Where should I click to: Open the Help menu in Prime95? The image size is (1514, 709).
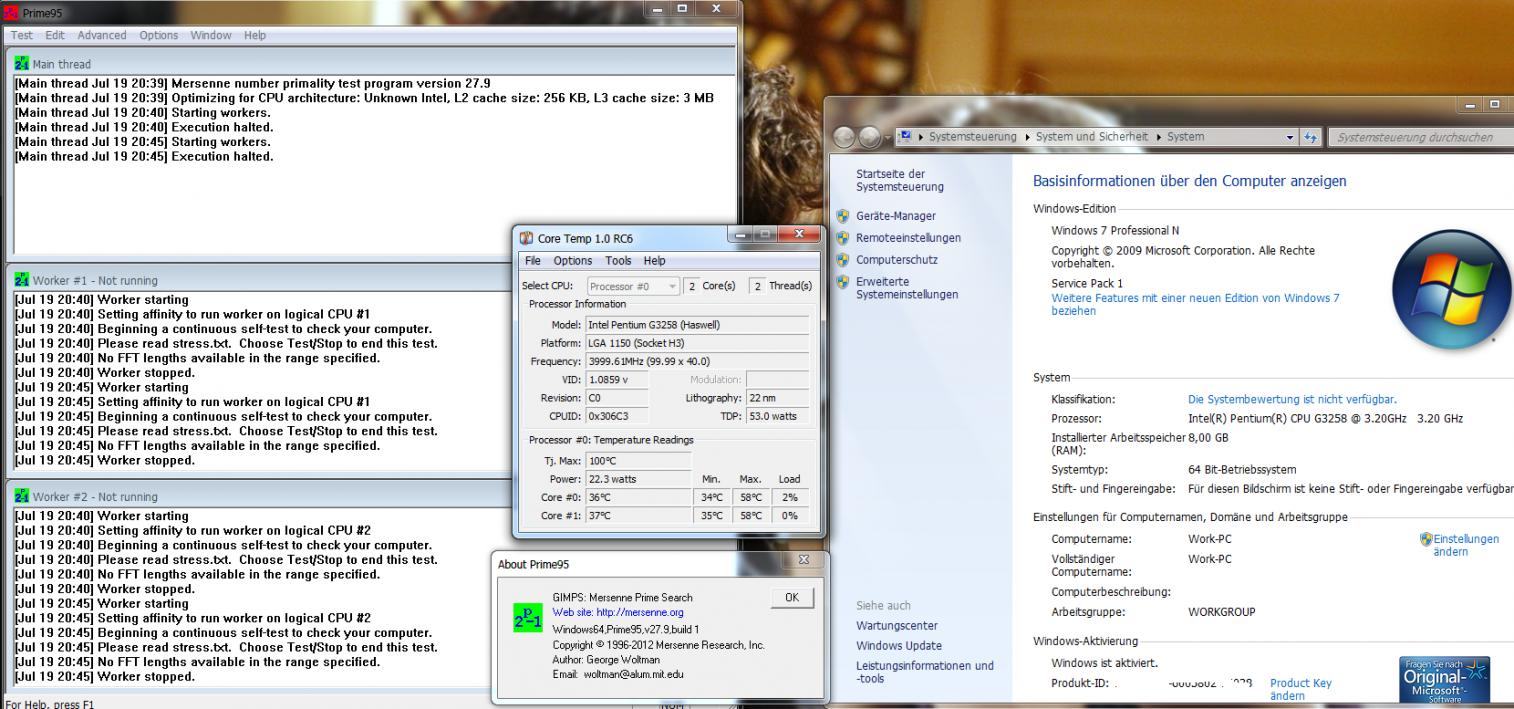255,35
